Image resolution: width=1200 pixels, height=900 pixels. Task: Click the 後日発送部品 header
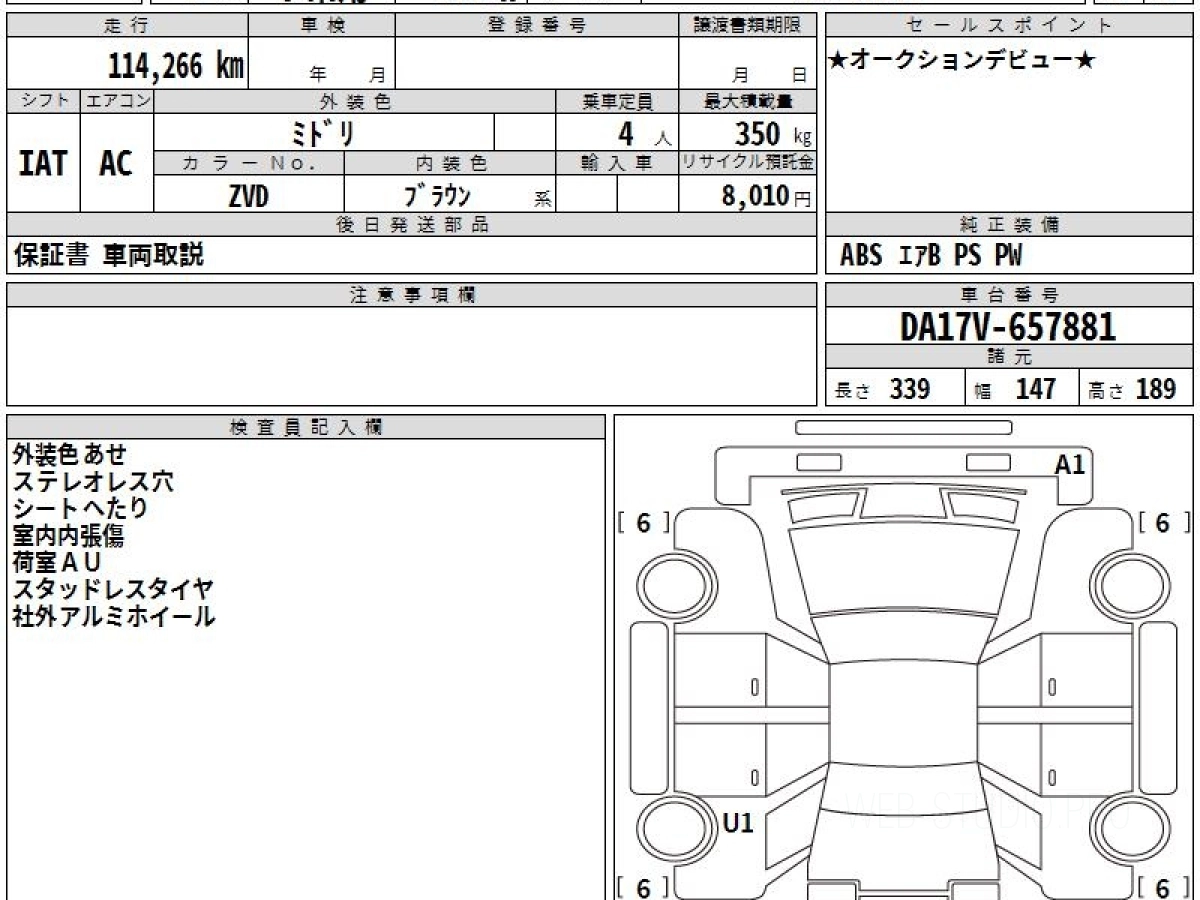[411, 225]
